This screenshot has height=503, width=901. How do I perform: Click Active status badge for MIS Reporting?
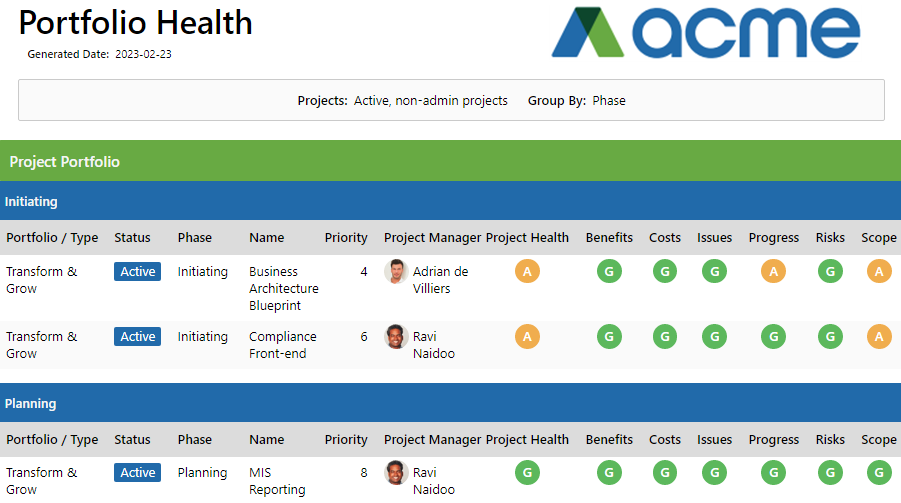click(138, 473)
